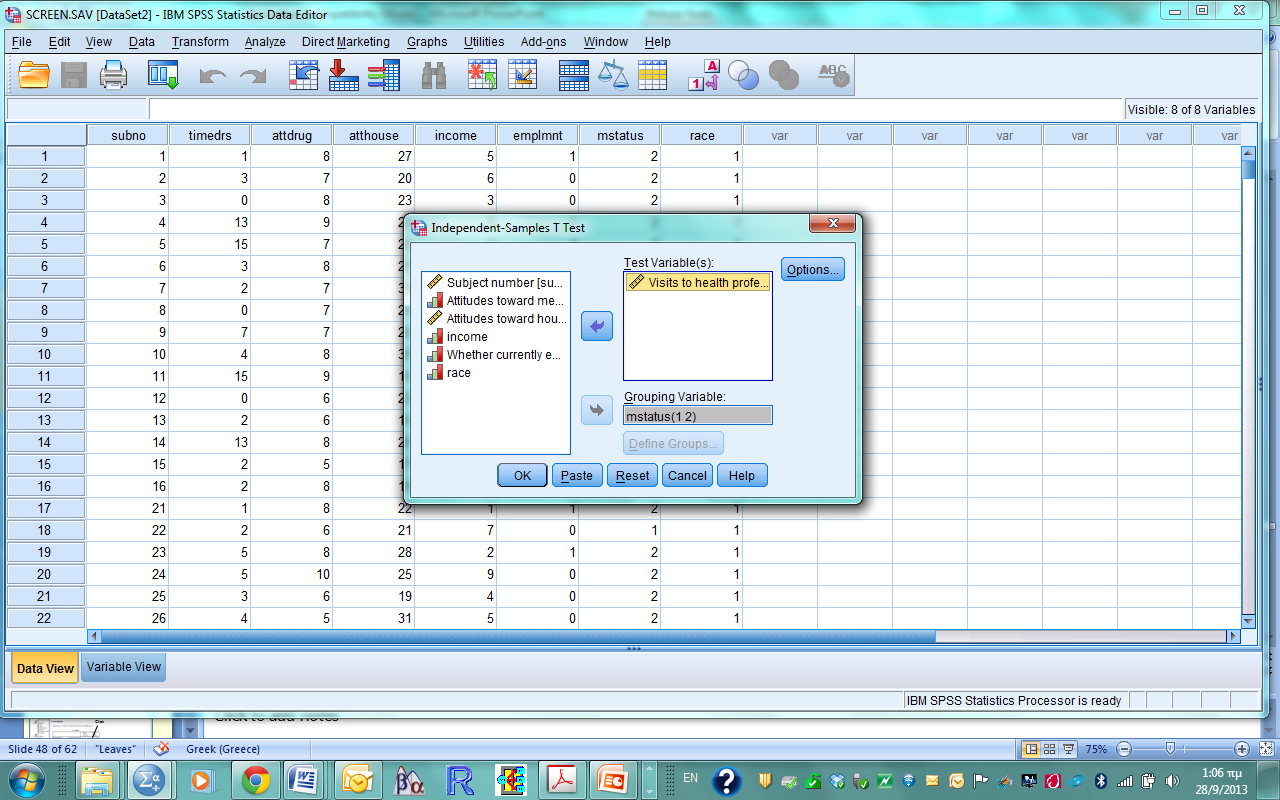Select 'Attitudes toward hou...' in variable list
Image resolution: width=1280 pixels, height=800 pixels.
pyautogui.click(x=496, y=318)
